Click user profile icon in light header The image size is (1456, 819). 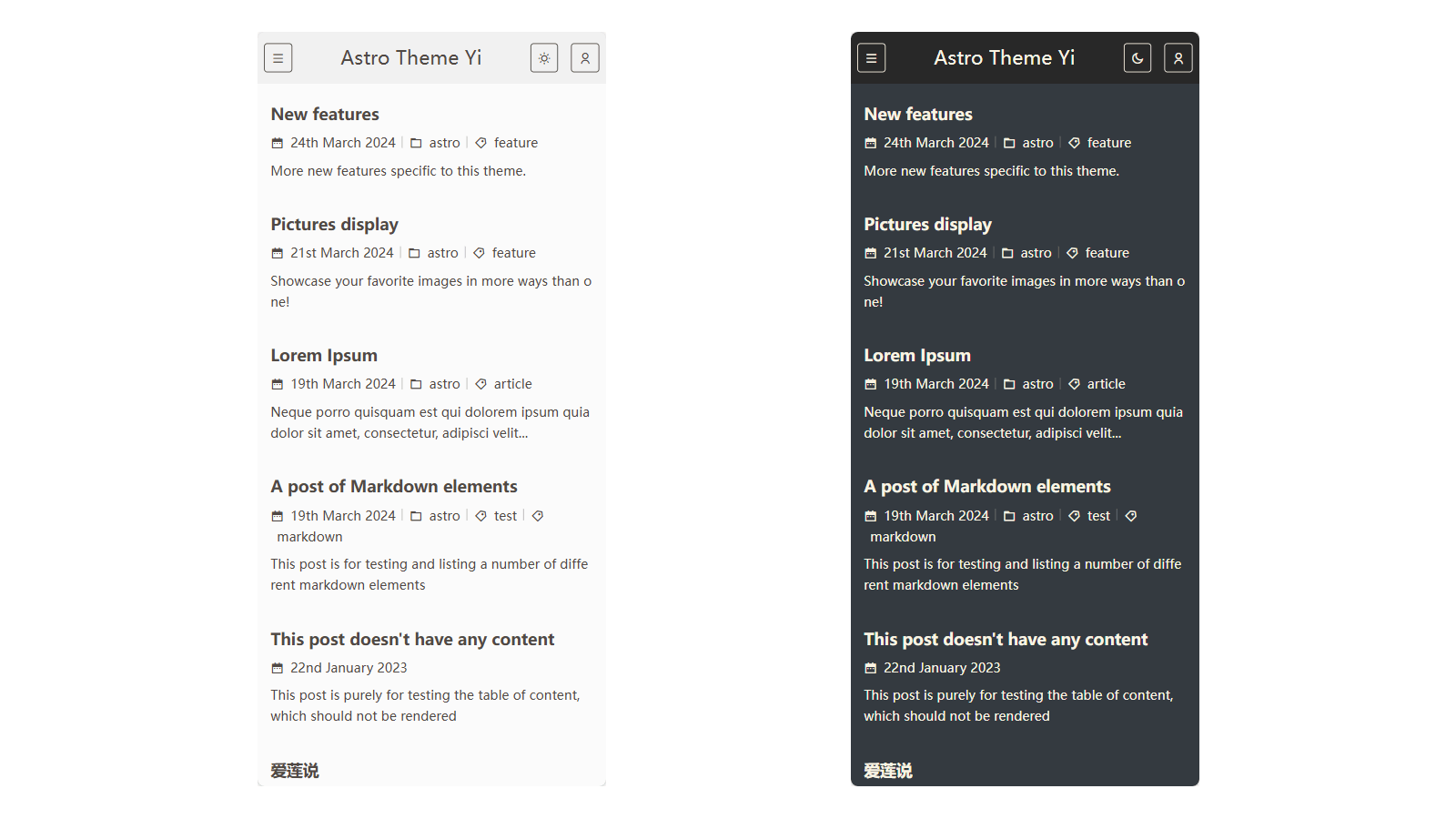coord(585,58)
